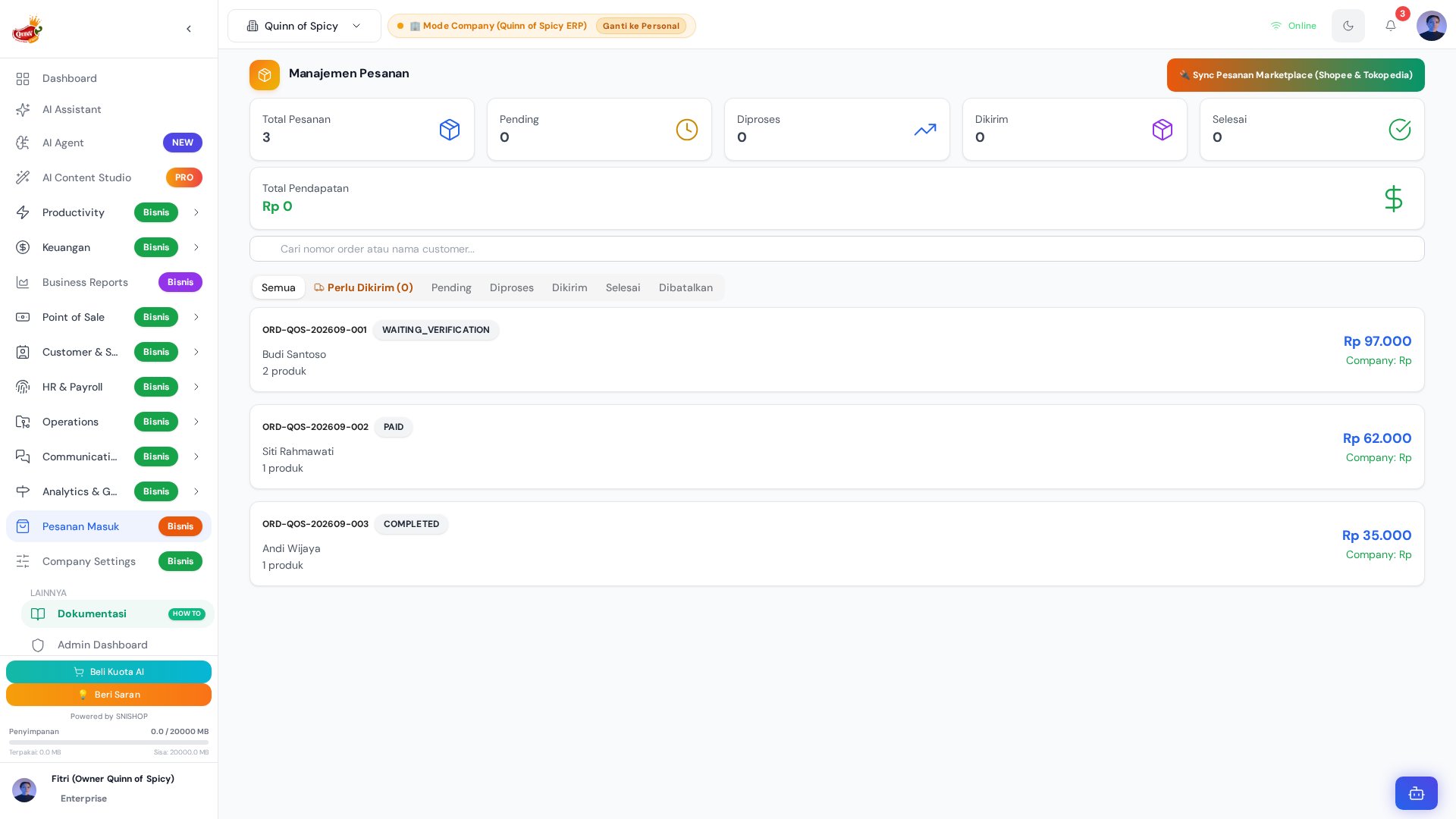This screenshot has width=1456, height=819.
Task: Expand the Productivity submenu chevron
Action: point(196,212)
